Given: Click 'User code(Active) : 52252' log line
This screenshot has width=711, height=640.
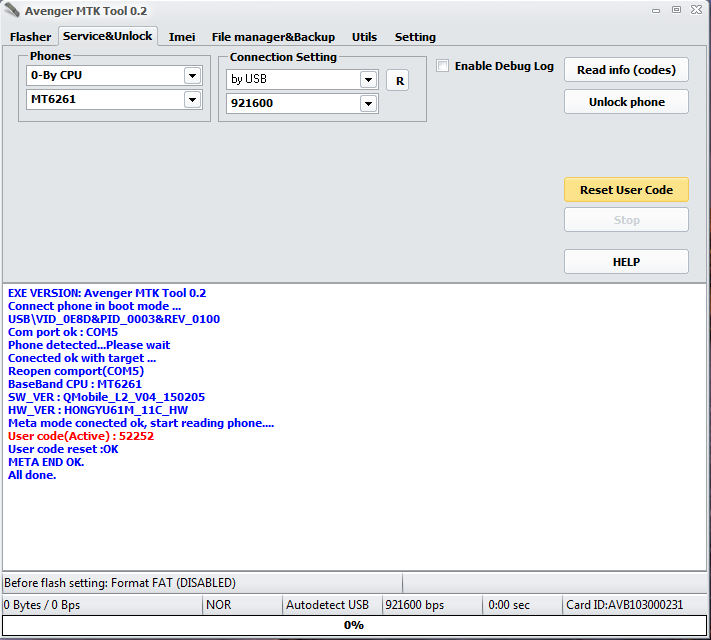Looking at the screenshot, I should click(81, 436).
